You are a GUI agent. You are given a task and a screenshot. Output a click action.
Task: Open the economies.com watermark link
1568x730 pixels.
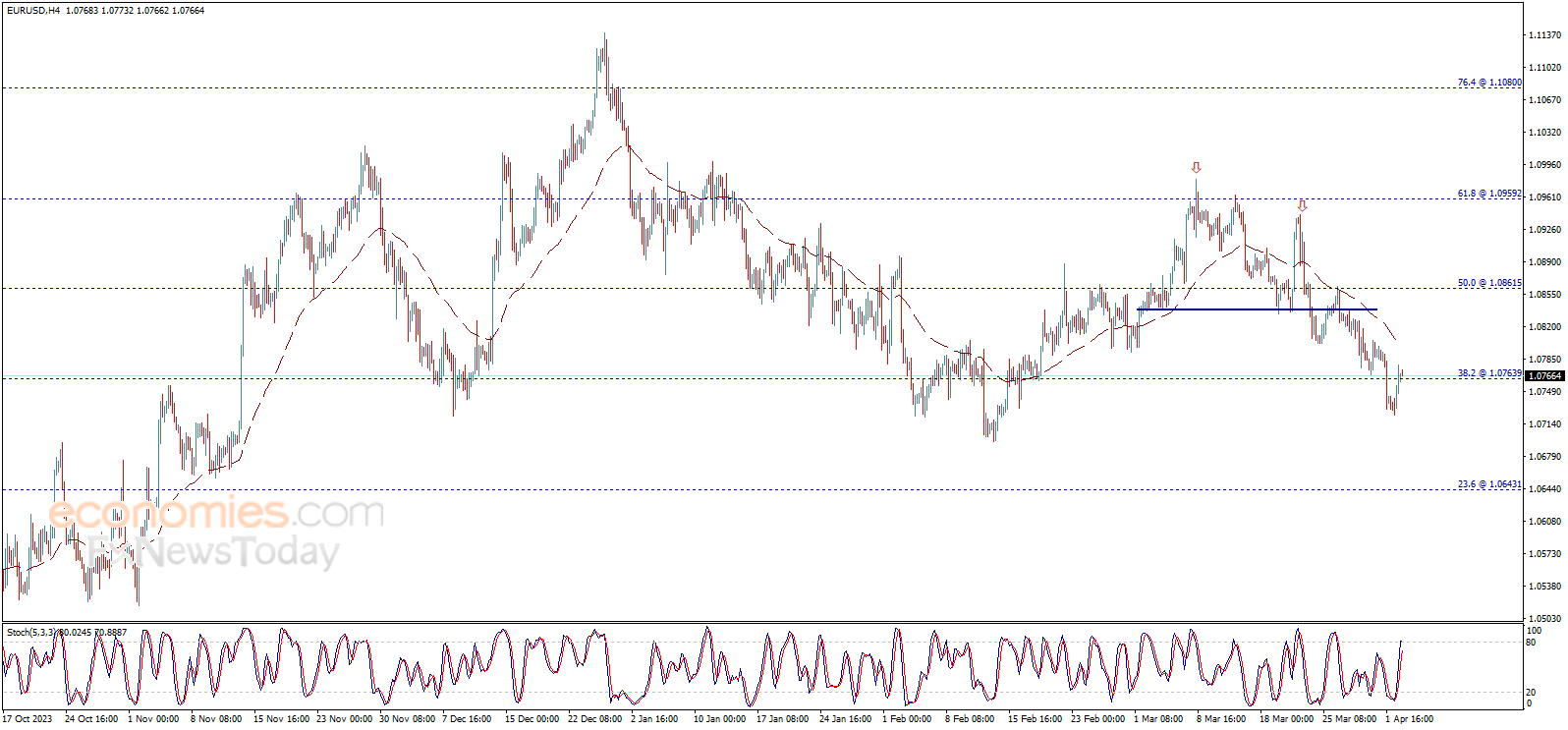coord(216,513)
